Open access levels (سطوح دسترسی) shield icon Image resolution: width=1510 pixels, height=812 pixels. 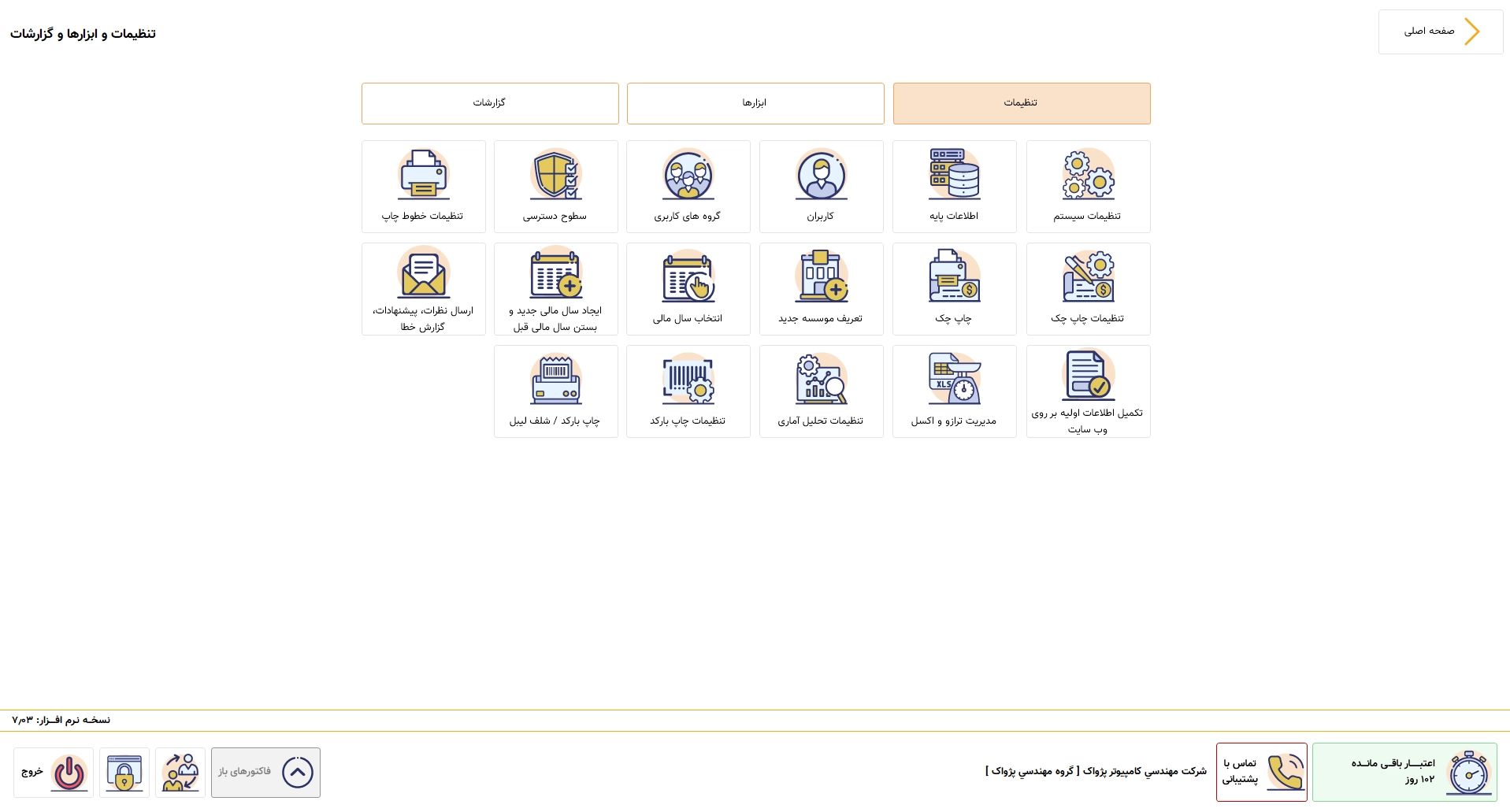(555, 174)
